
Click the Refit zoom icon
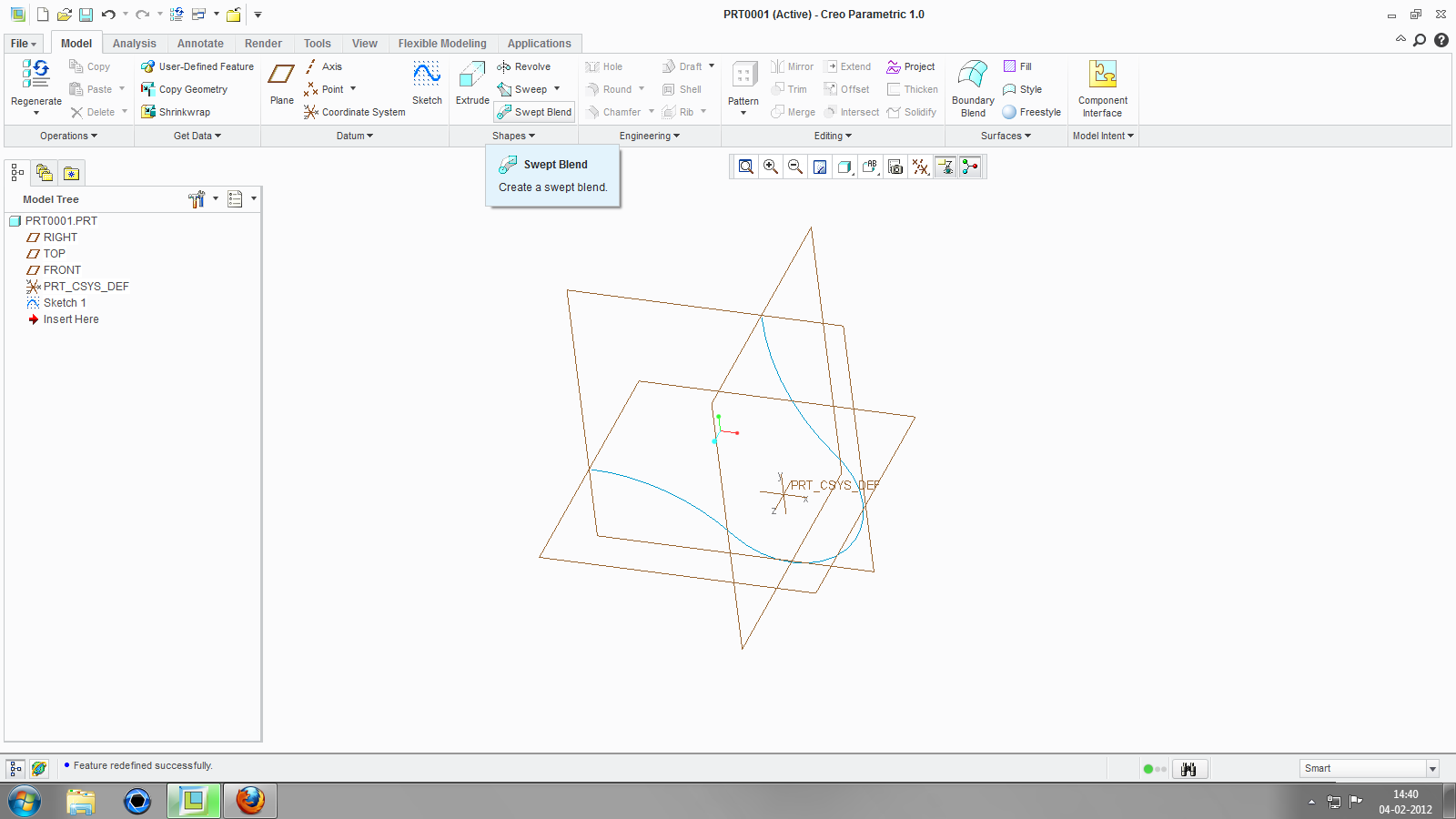(746, 167)
